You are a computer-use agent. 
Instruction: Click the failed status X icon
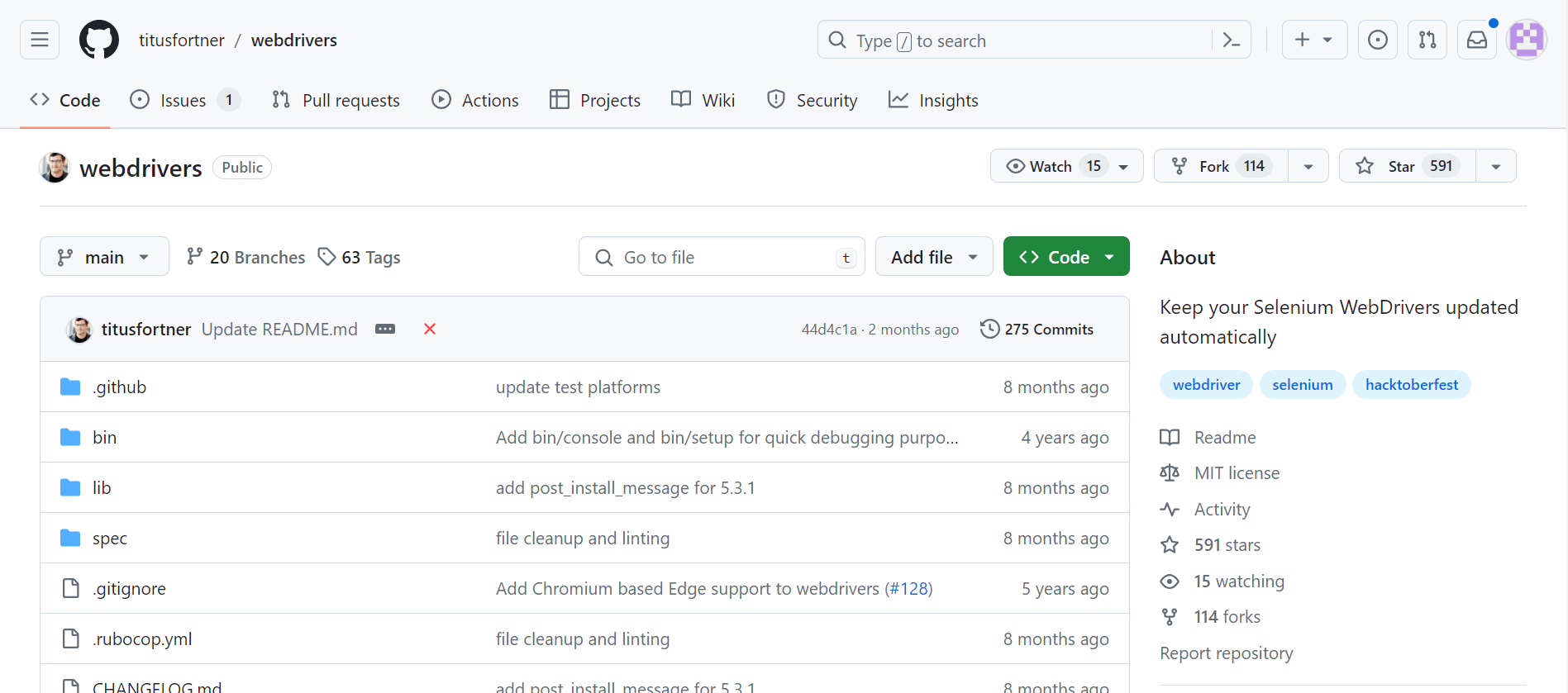(x=430, y=329)
